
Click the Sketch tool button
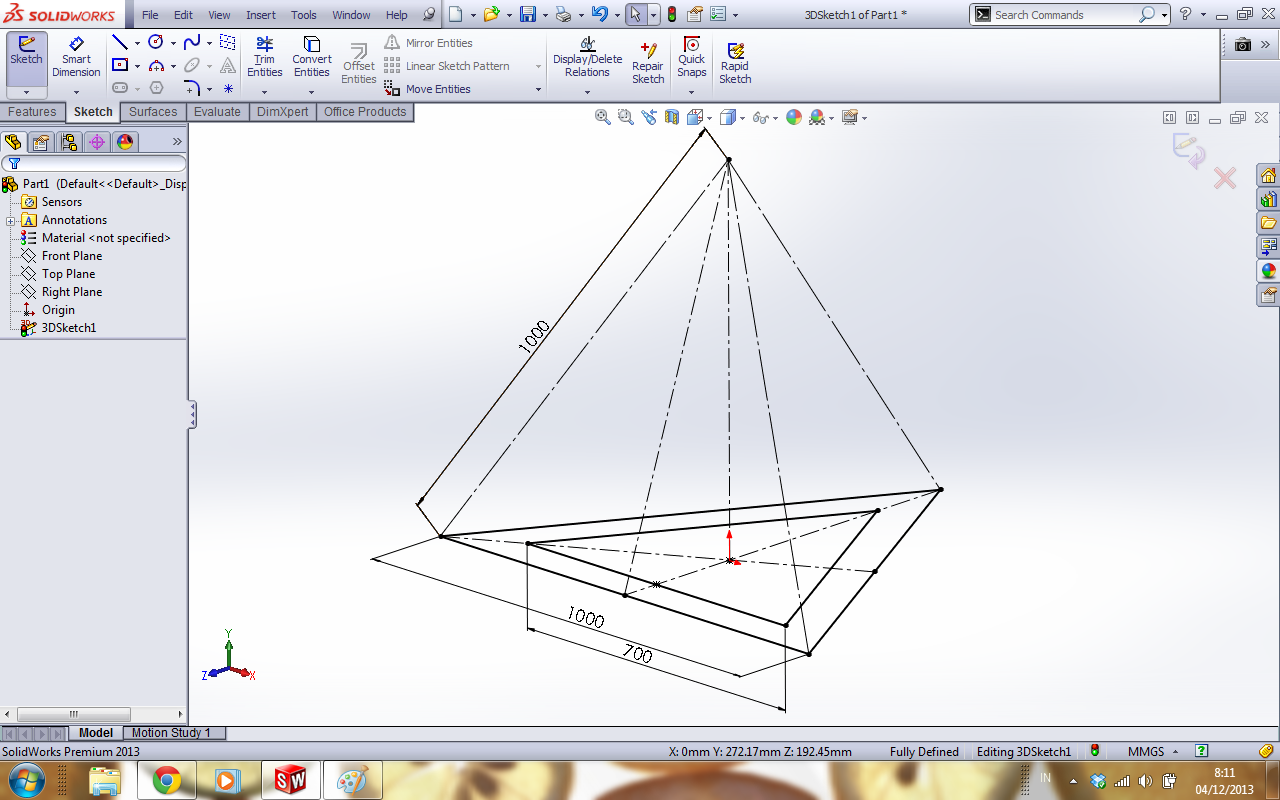26,58
